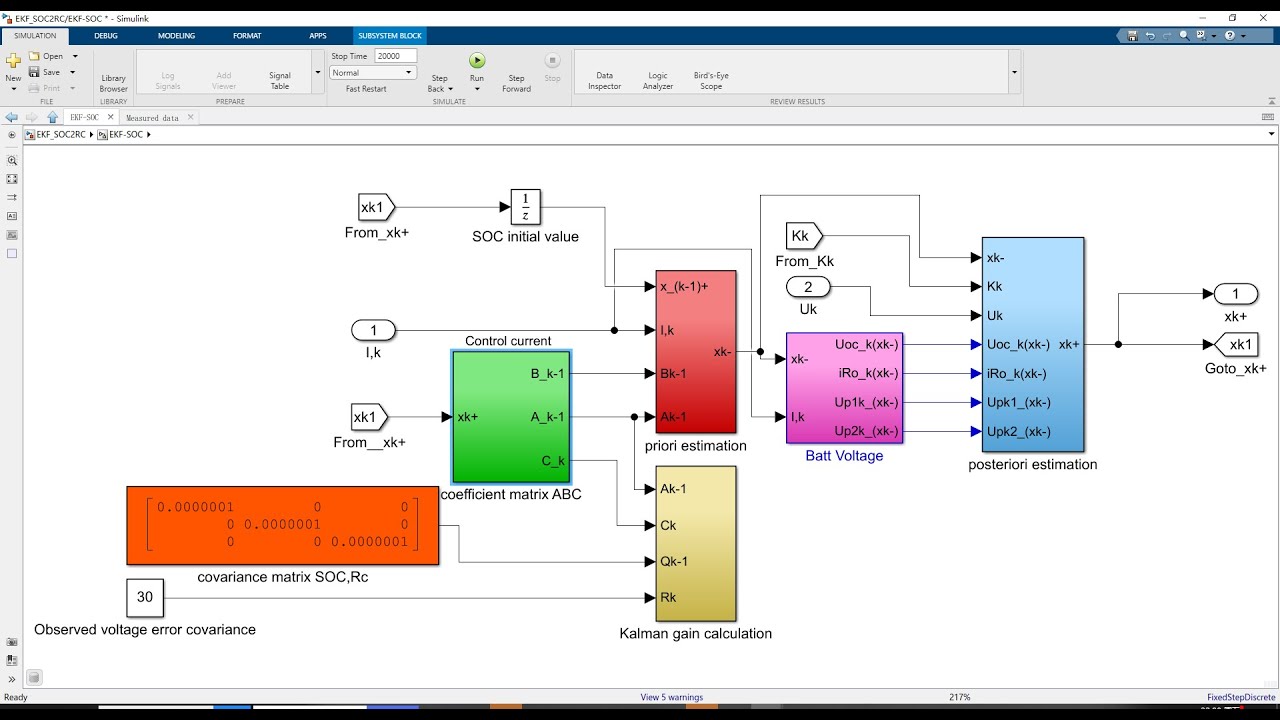Click the Ready status text
Viewport: 1280px width, 720px height.
[16, 697]
